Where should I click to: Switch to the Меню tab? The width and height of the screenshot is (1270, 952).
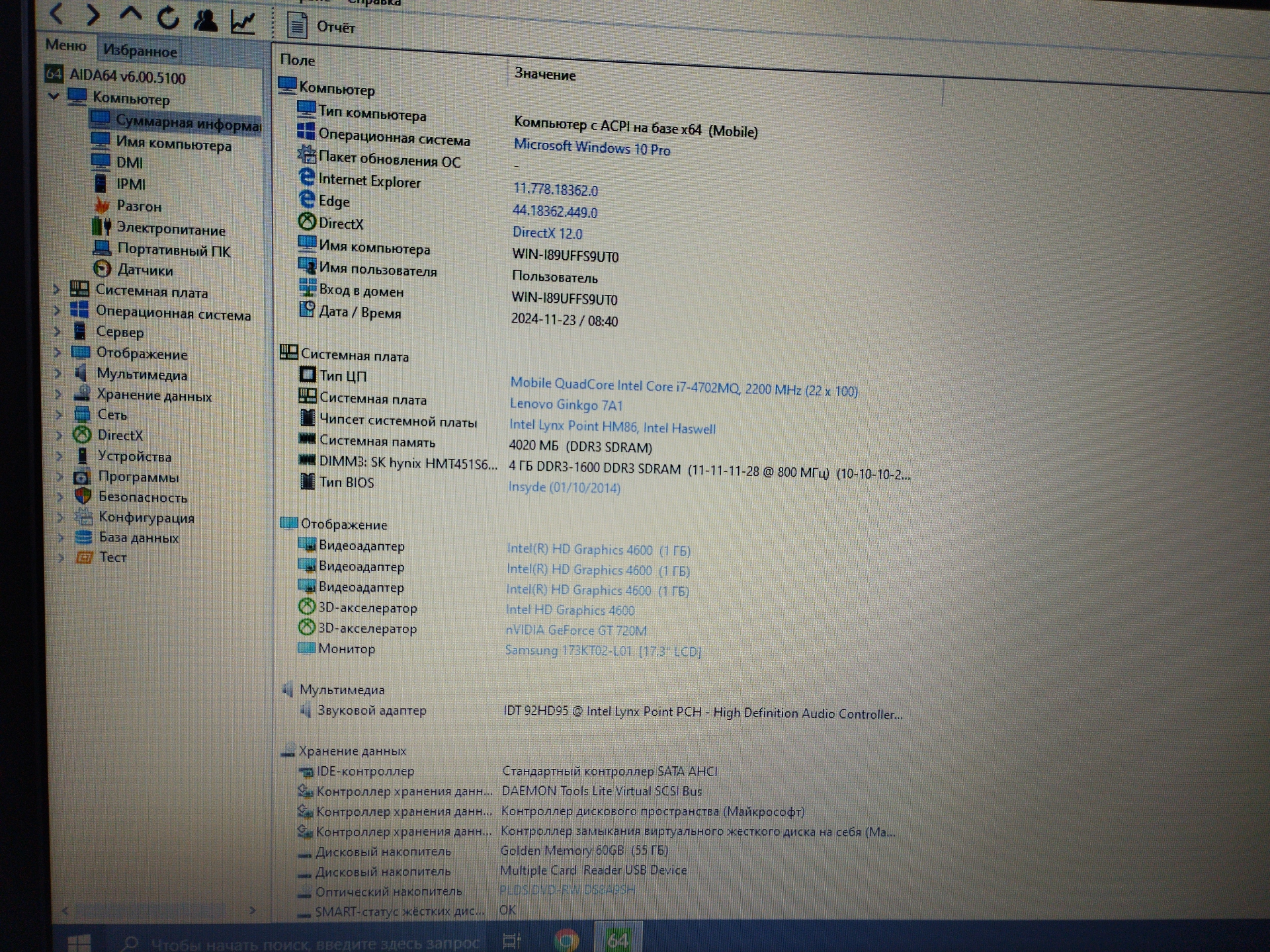pyautogui.click(x=65, y=45)
